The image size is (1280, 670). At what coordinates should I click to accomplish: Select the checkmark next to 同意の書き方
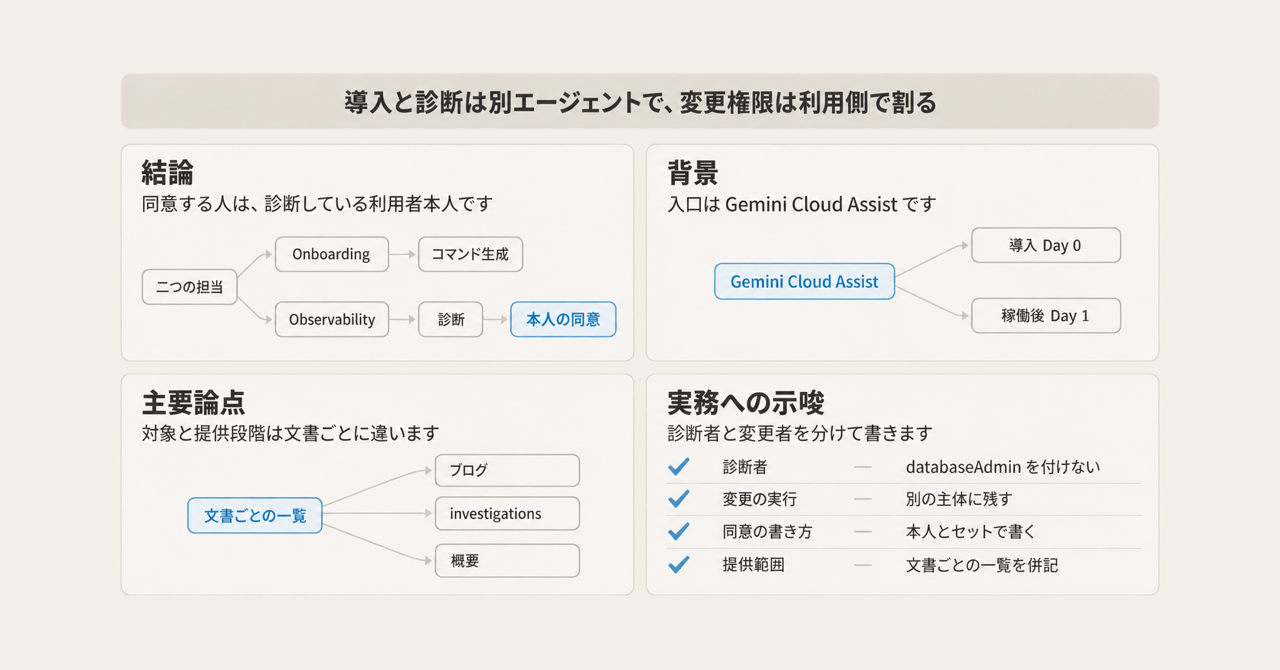pyautogui.click(x=678, y=532)
